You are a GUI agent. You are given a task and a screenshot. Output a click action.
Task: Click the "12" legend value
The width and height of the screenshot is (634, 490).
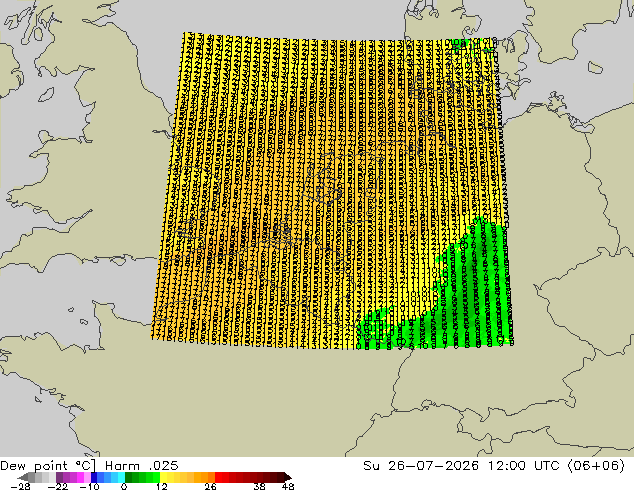[161, 486]
